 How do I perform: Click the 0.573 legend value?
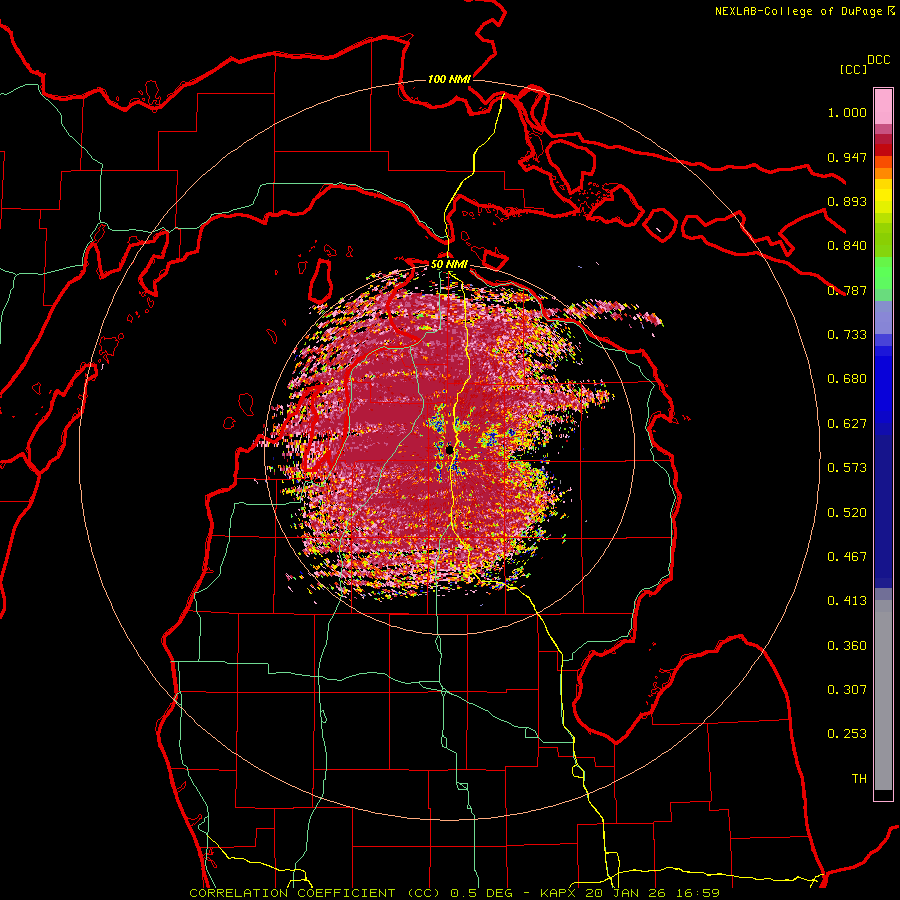[x=847, y=468]
